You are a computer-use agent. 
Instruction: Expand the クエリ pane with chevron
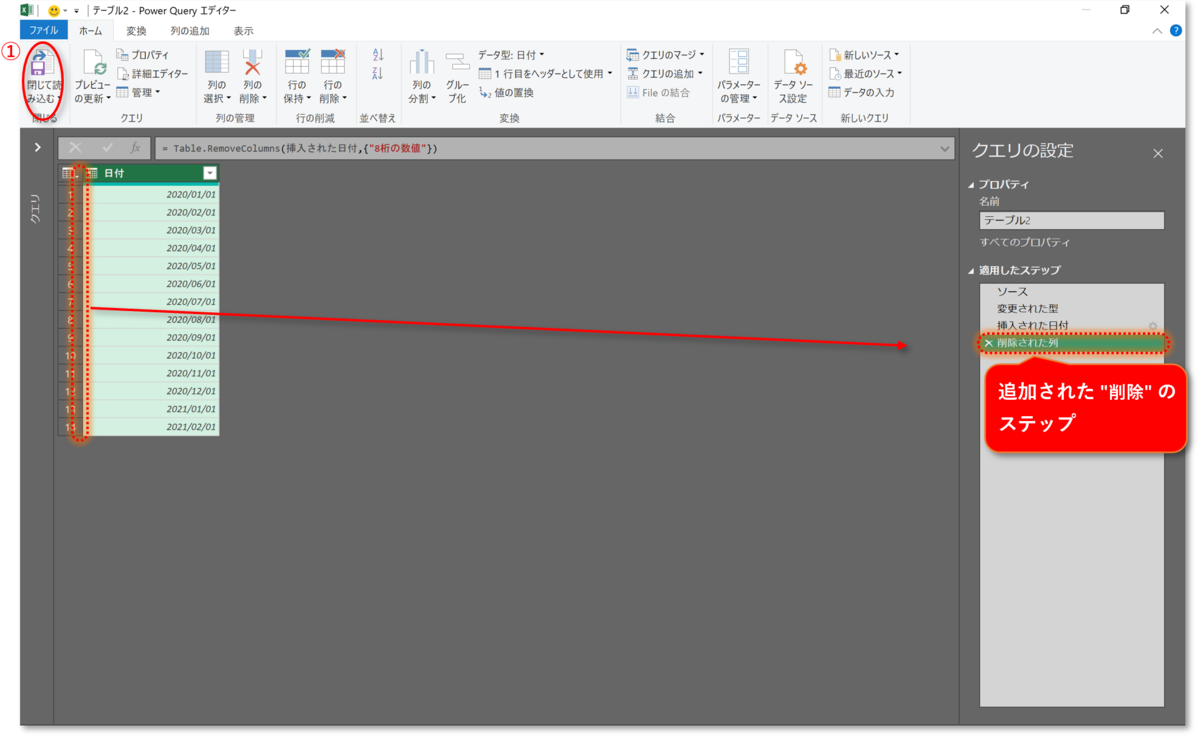pyautogui.click(x=37, y=147)
